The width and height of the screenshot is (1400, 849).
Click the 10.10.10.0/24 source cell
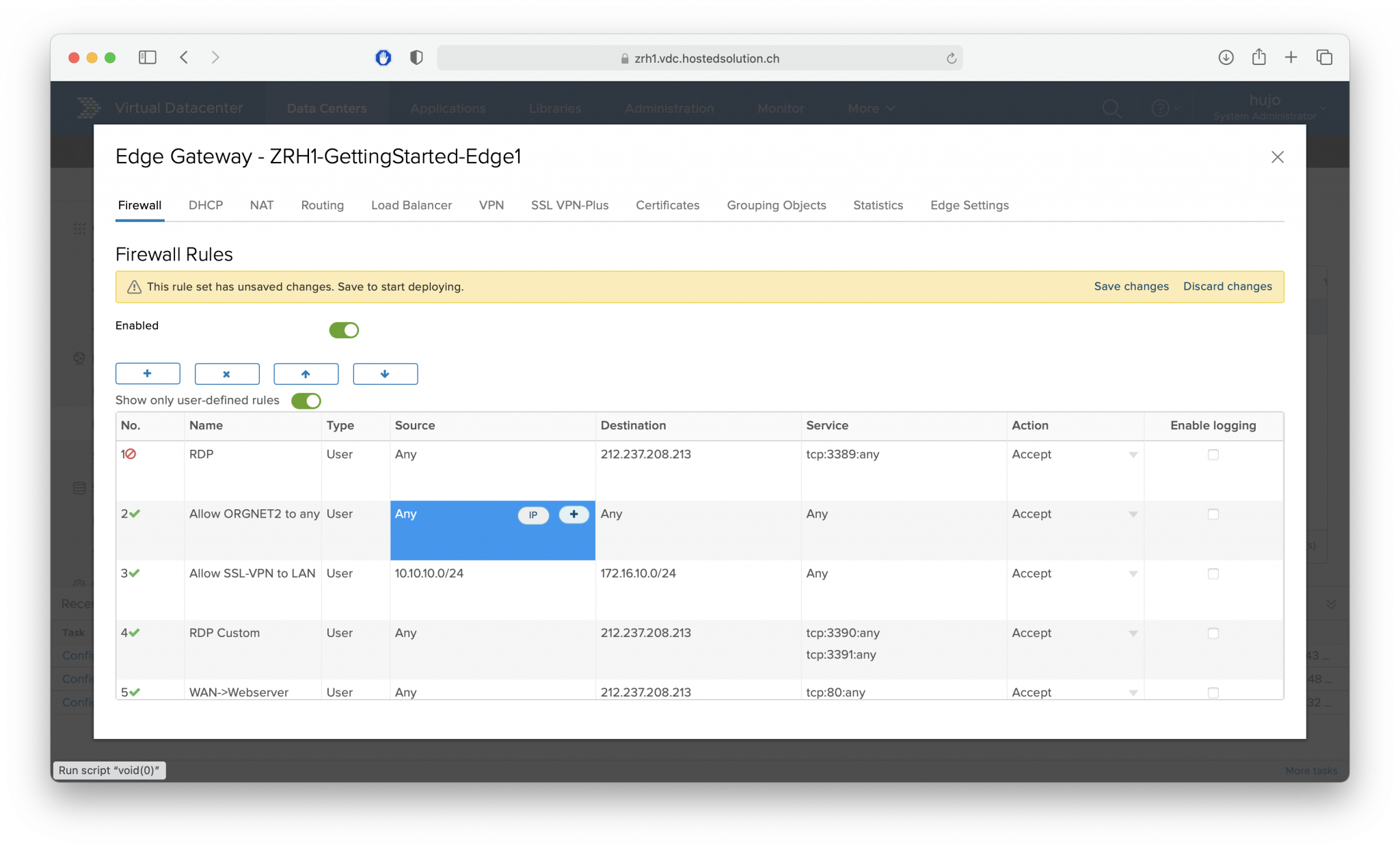pos(492,590)
